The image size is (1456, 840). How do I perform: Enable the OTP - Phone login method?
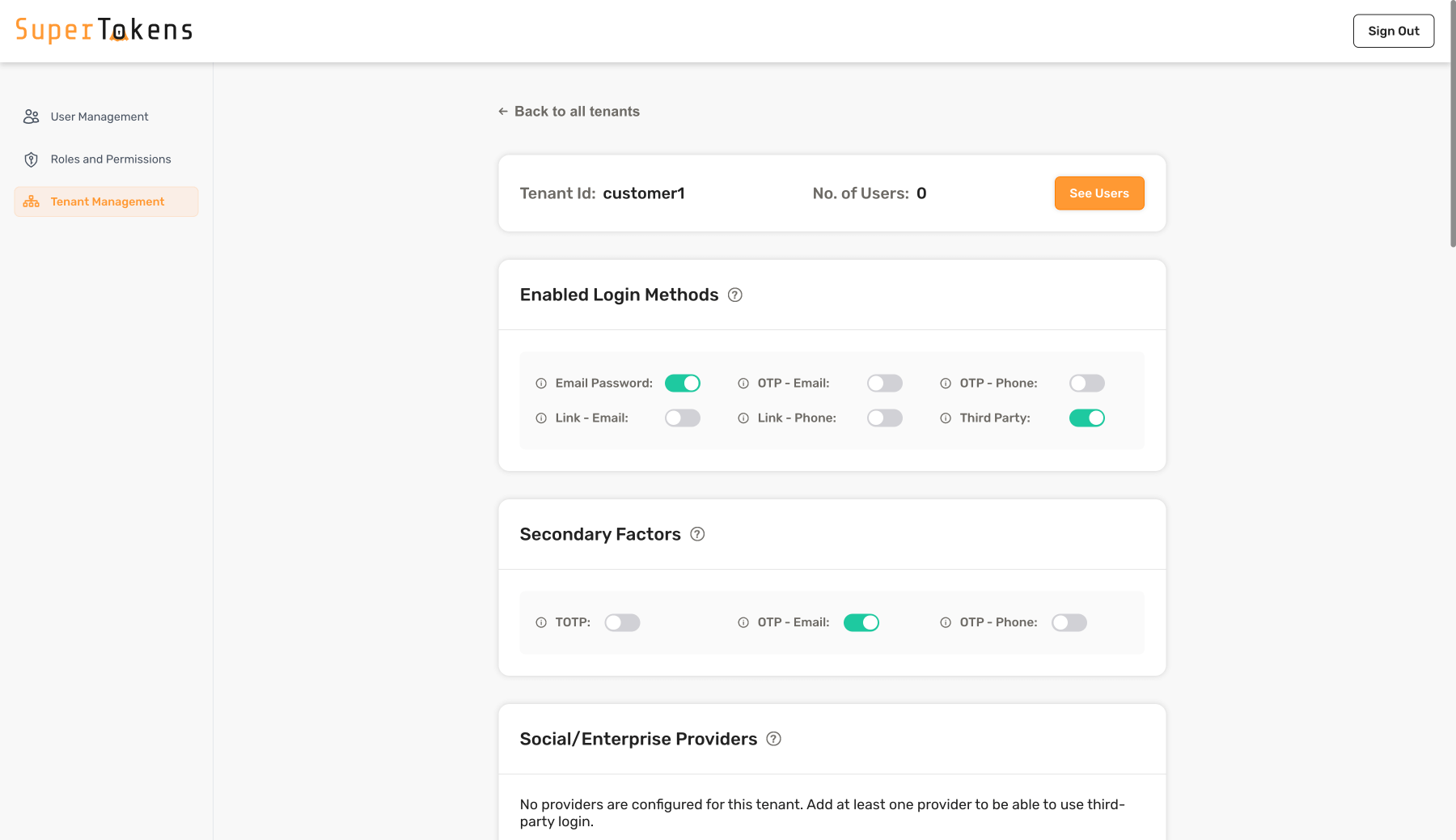pos(1086,383)
